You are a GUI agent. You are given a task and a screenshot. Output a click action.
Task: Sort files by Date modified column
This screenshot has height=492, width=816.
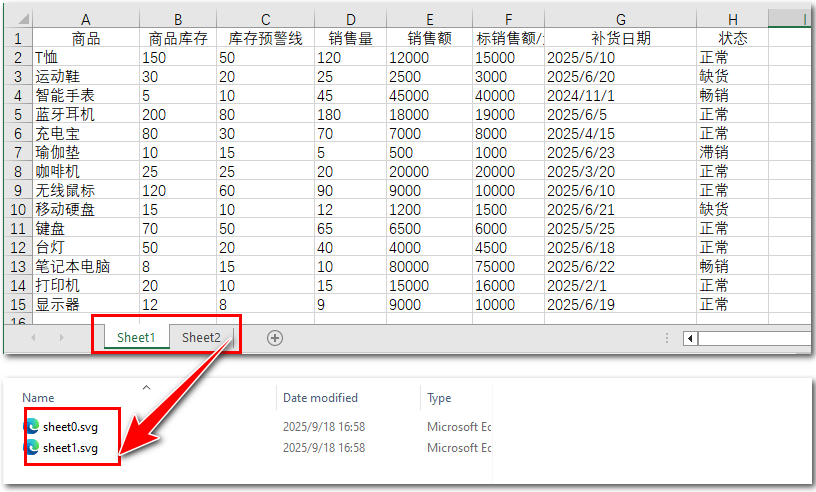[x=320, y=398]
